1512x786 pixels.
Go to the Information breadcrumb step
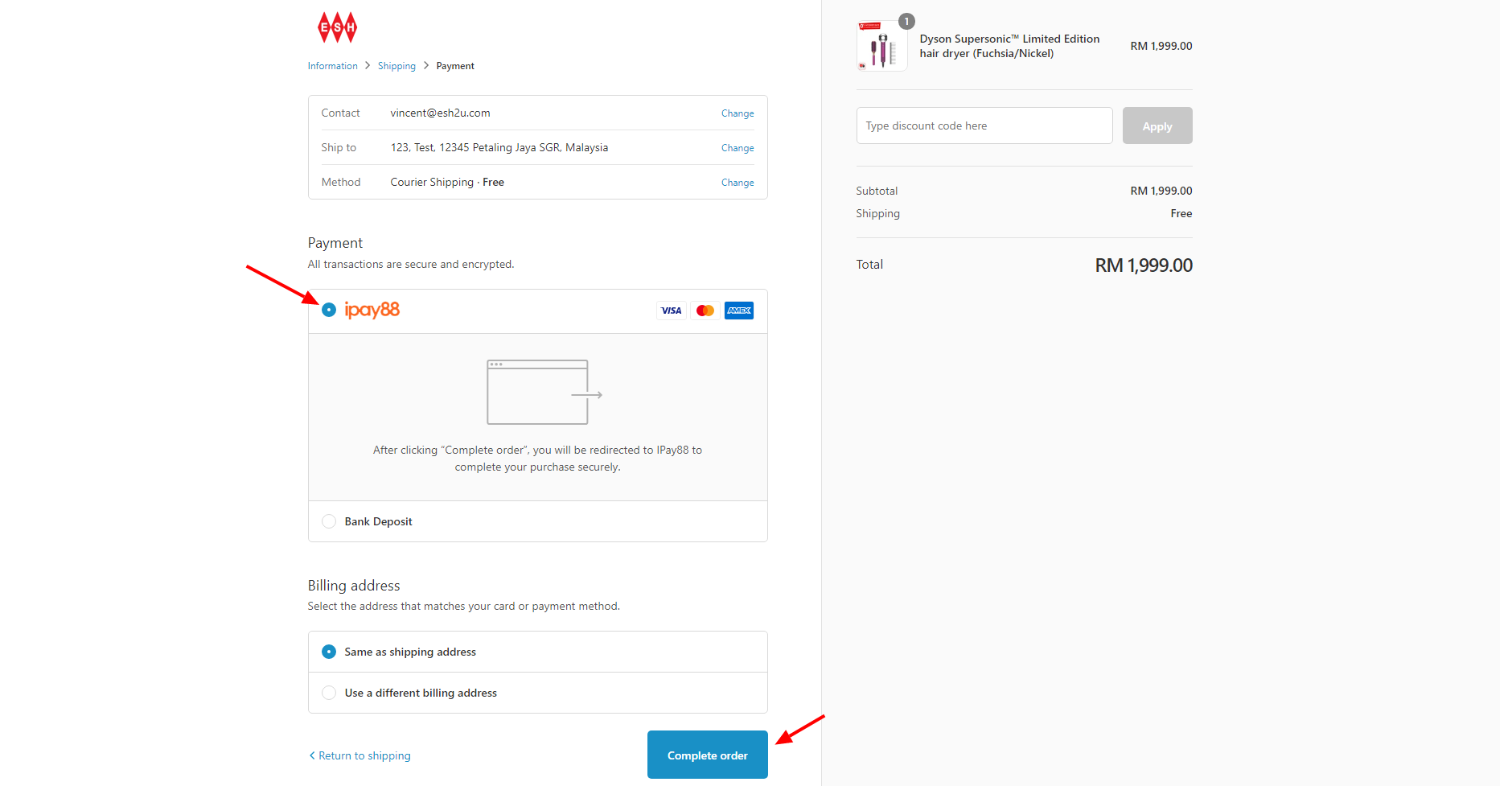[333, 66]
